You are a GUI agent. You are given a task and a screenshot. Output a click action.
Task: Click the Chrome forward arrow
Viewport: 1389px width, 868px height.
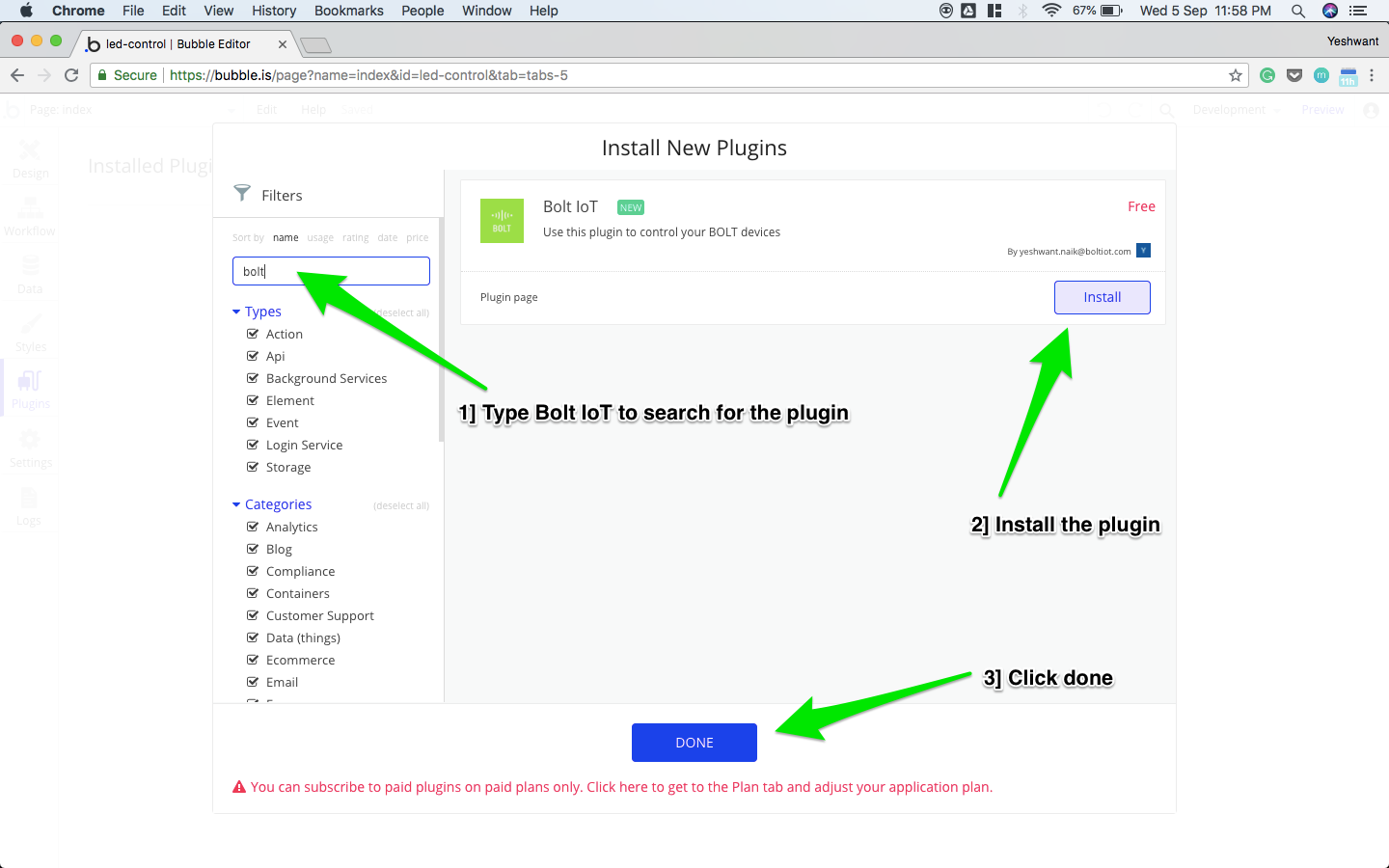[43, 75]
